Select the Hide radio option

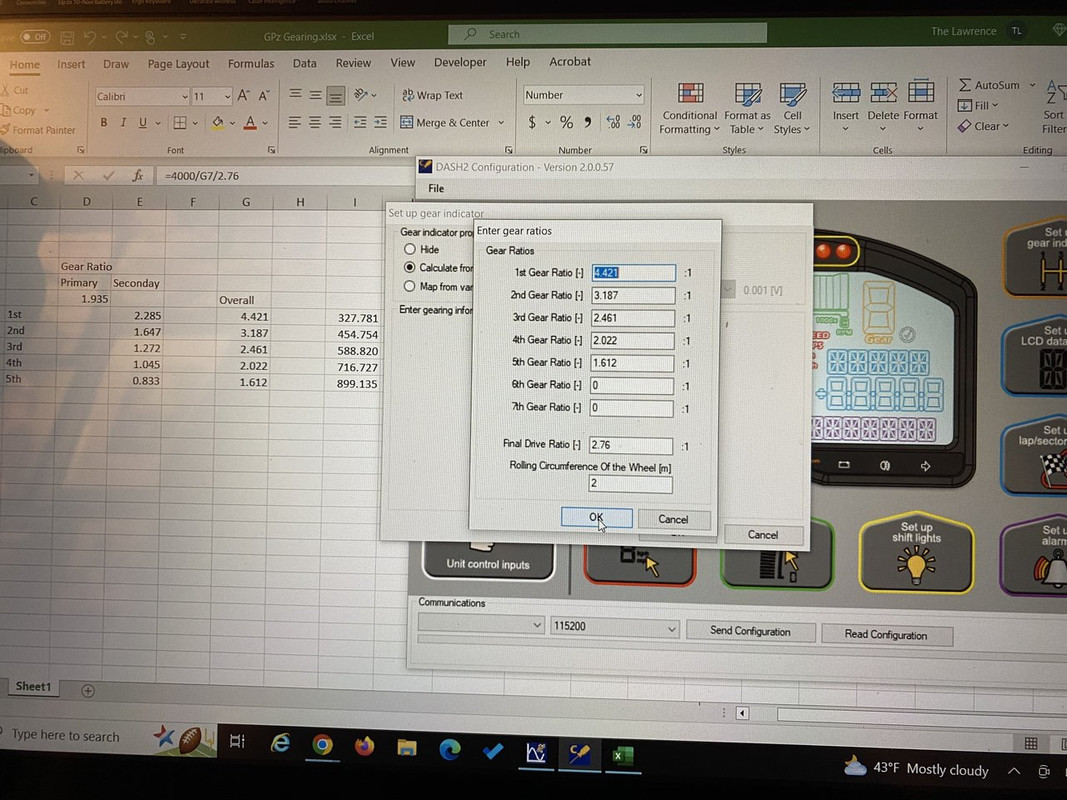(410, 249)
